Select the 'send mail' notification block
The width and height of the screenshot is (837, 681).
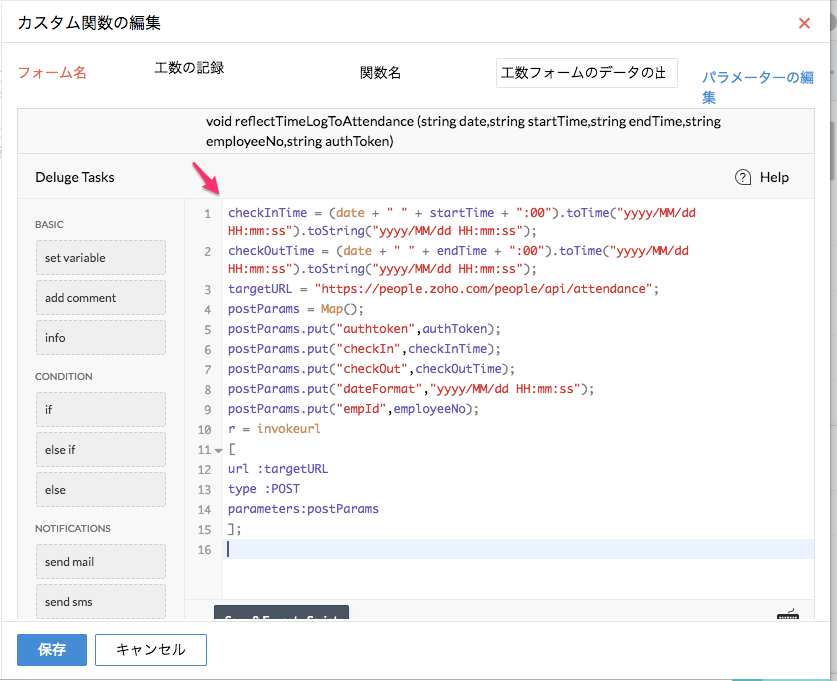point(101,561)
